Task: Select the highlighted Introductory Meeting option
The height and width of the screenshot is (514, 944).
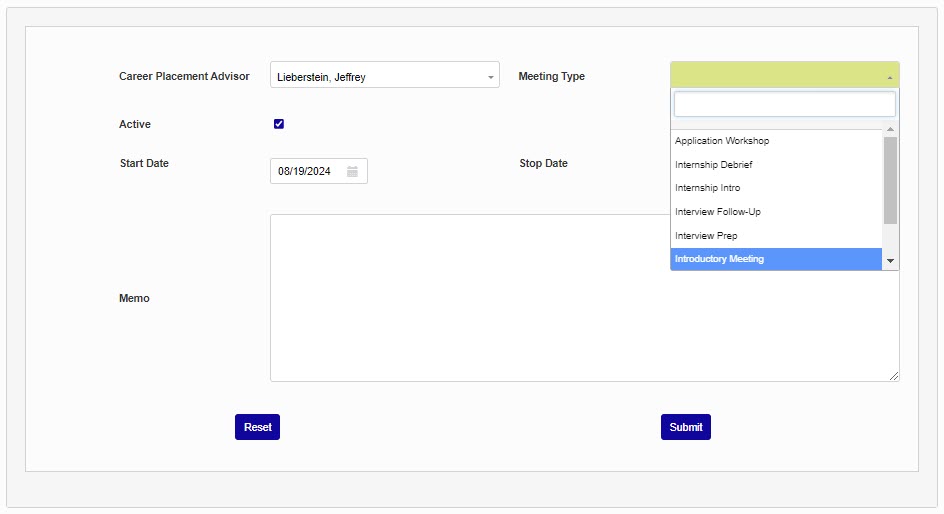Action: pyautogui.click(x=719, y=259)
